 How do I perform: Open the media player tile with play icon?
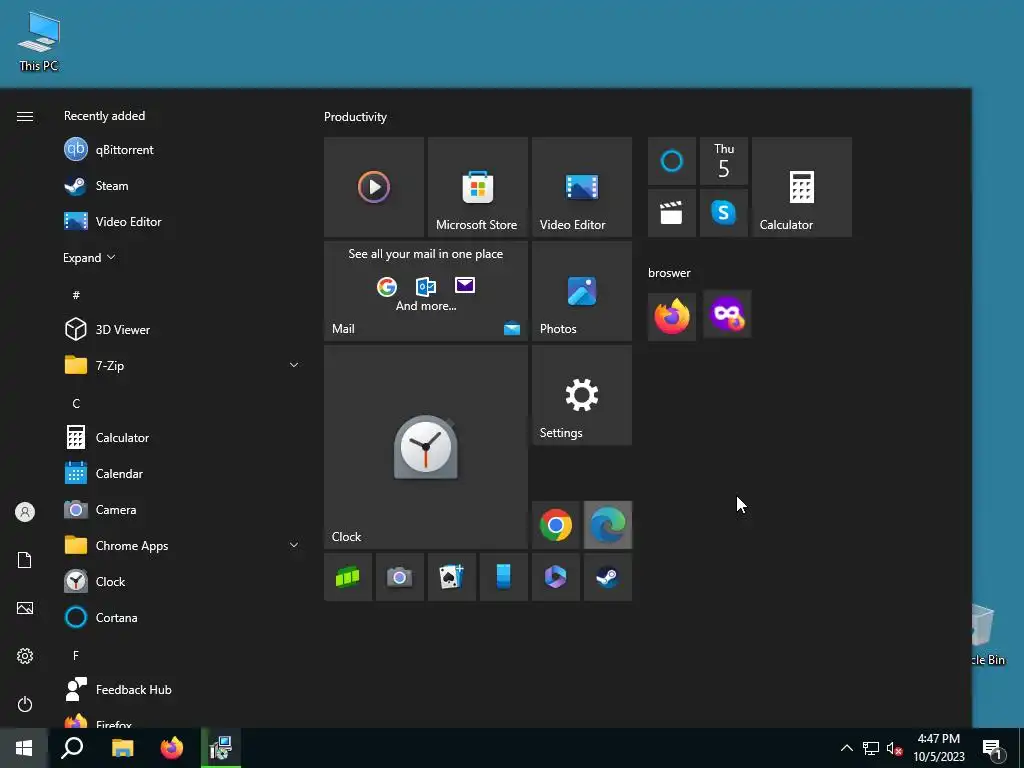point(374,187)
